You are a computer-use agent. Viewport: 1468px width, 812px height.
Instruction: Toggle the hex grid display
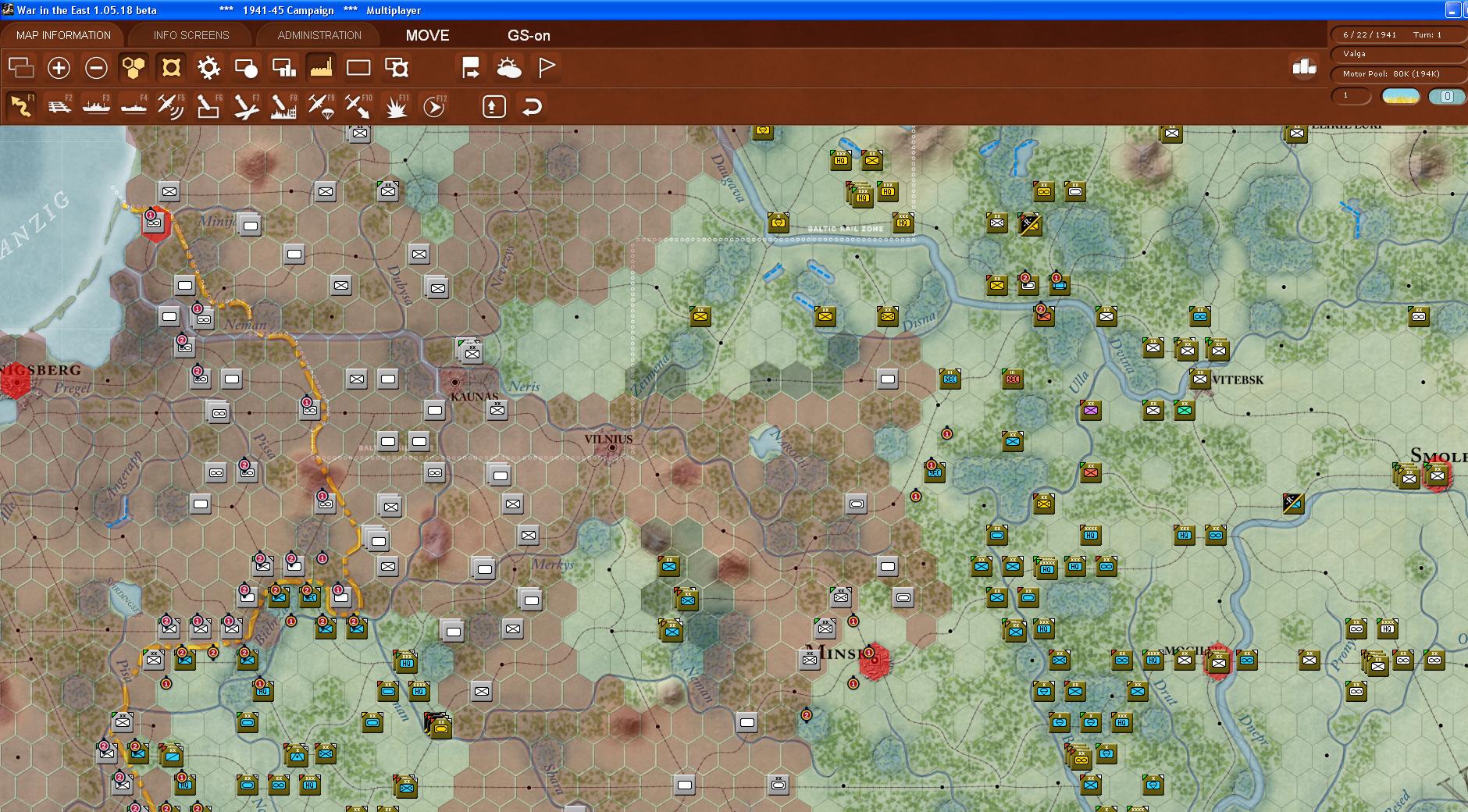pyautogui.click(x=134, y=68)
